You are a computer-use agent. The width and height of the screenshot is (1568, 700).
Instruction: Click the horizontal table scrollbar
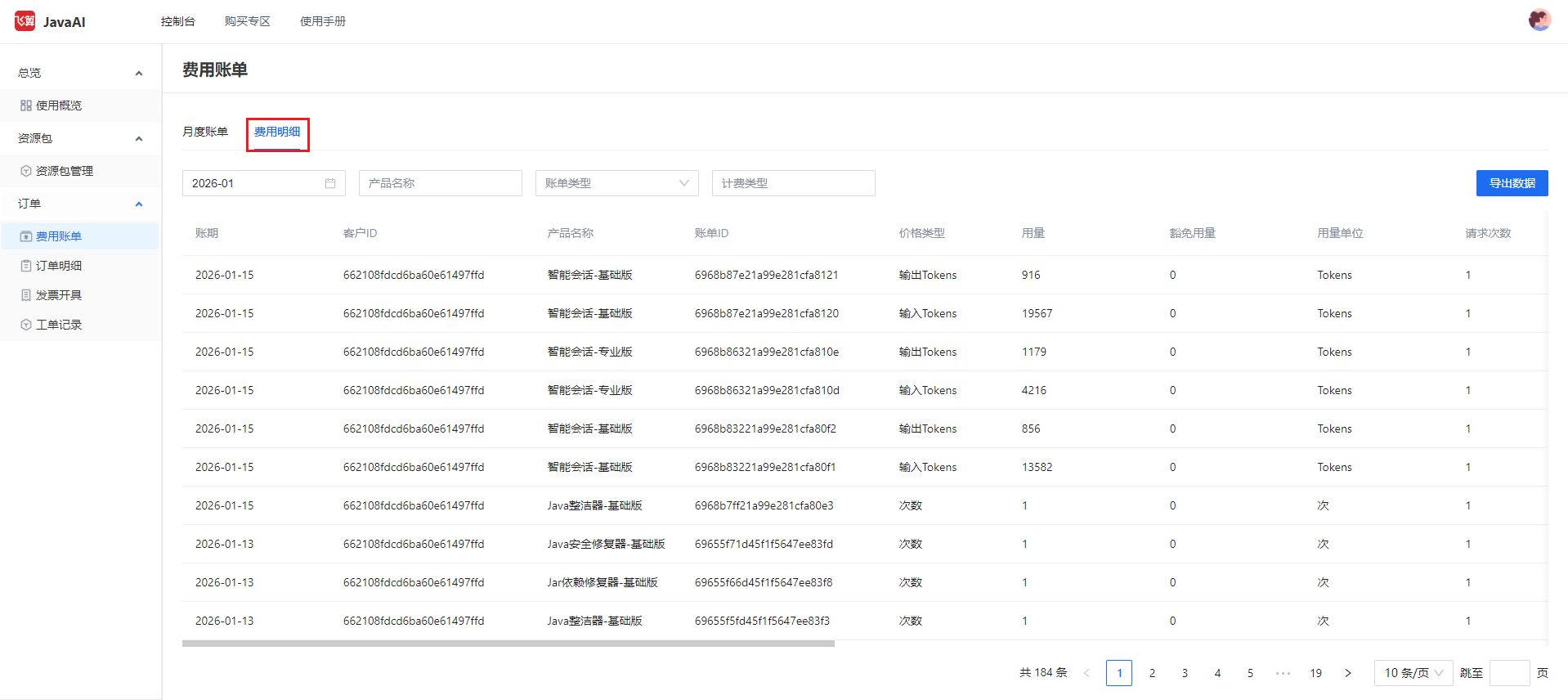(508, 644)
